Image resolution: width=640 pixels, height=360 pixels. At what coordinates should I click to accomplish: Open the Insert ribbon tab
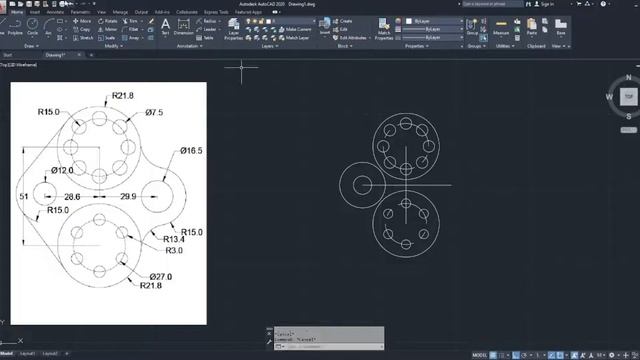pyautogui.click(x=35, y=12)
